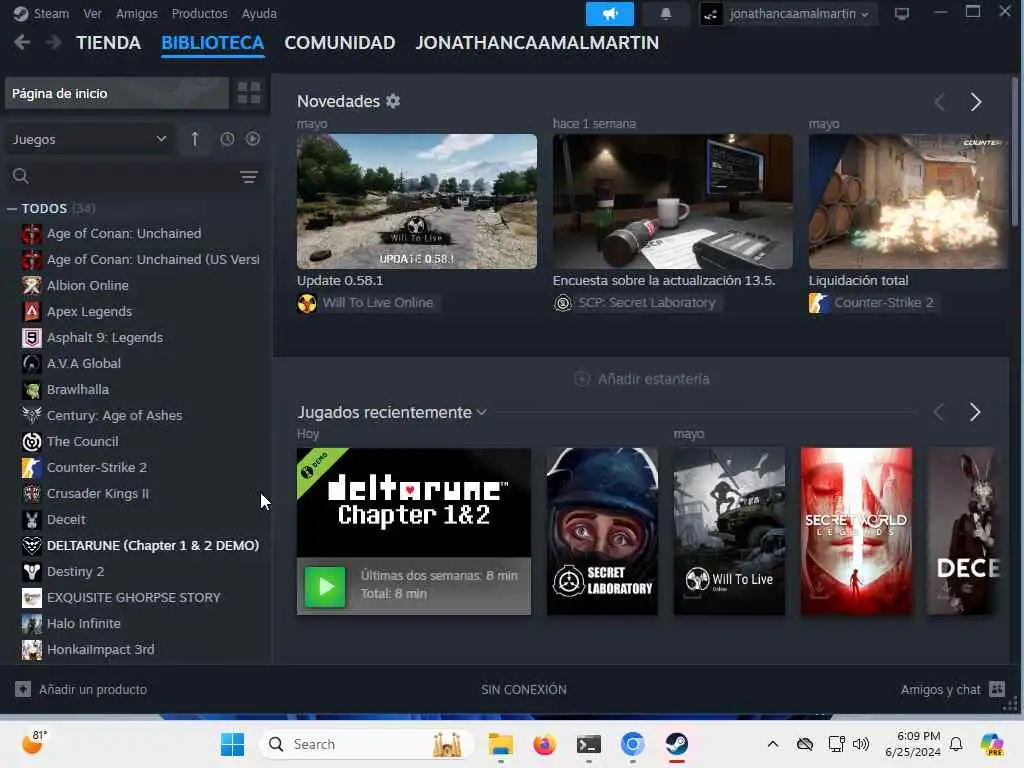Select DELTARUNE (Chapter 1 & 2 DEMO)

tap(153, 545)
